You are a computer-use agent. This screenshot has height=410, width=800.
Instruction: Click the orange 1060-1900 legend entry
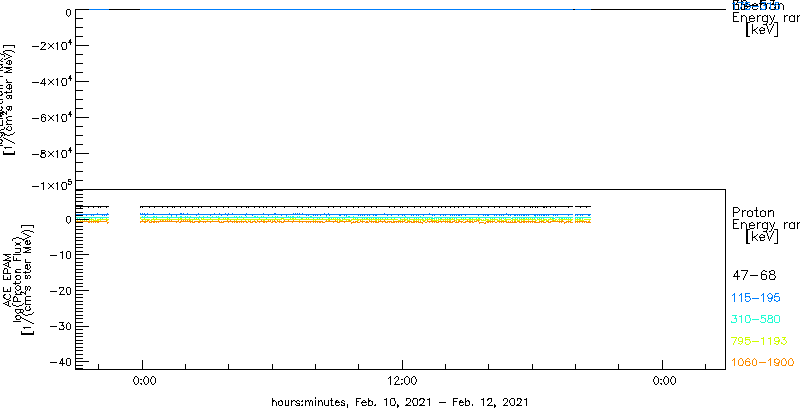(x=763, y=362)
